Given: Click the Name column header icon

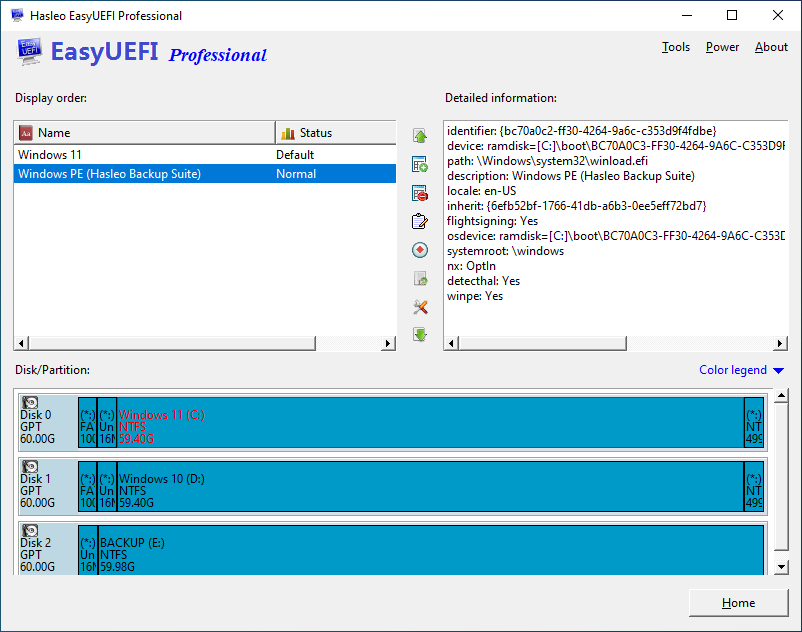Looking at the screenshot, I should (26, 133).
